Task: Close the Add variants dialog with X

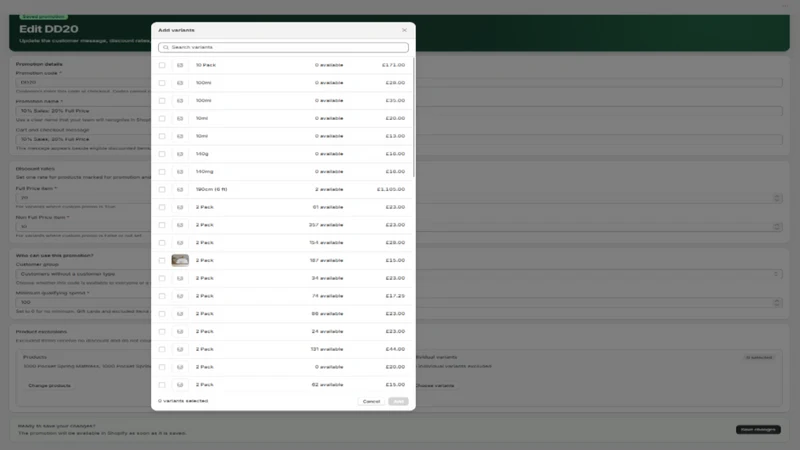Action: 404,30
